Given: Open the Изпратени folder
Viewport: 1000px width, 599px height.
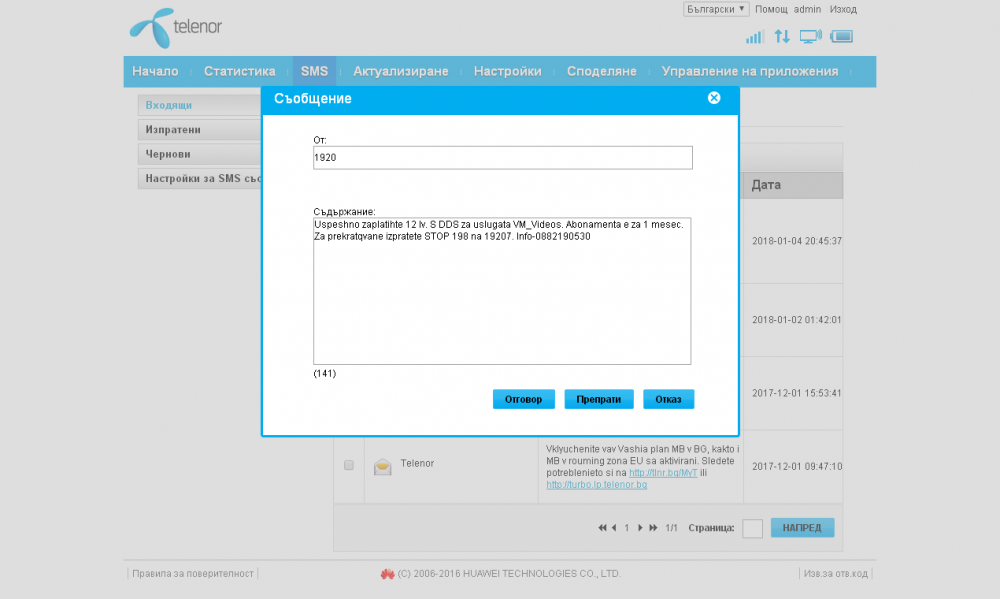Looking at the screenshot, I should pyautogui.click(x=200, y=129).
